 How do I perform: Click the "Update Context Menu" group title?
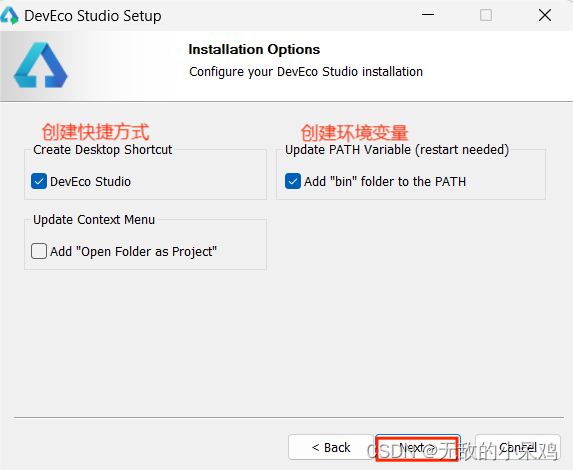point(94,220)
